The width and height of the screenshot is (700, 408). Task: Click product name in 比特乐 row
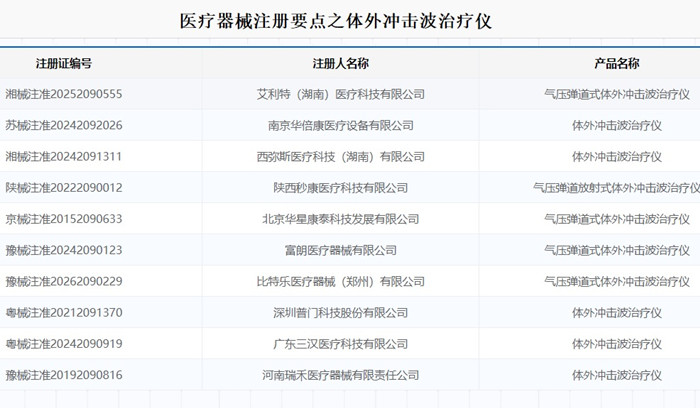[x=617, y=282]
